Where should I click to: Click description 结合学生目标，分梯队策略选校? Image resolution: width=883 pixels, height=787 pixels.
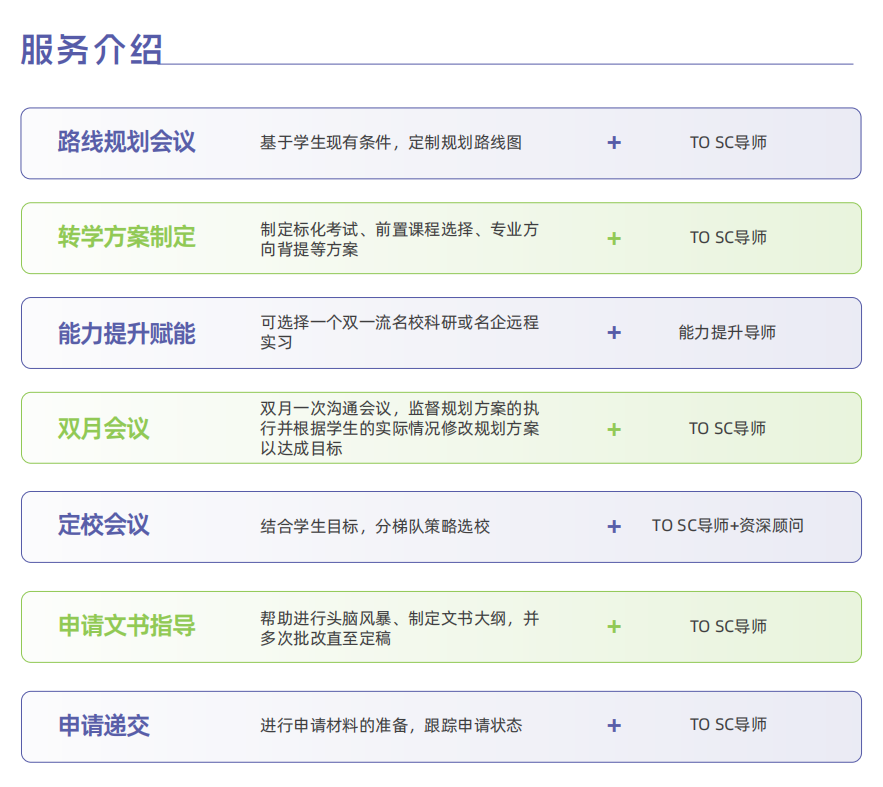click(375, 526)
